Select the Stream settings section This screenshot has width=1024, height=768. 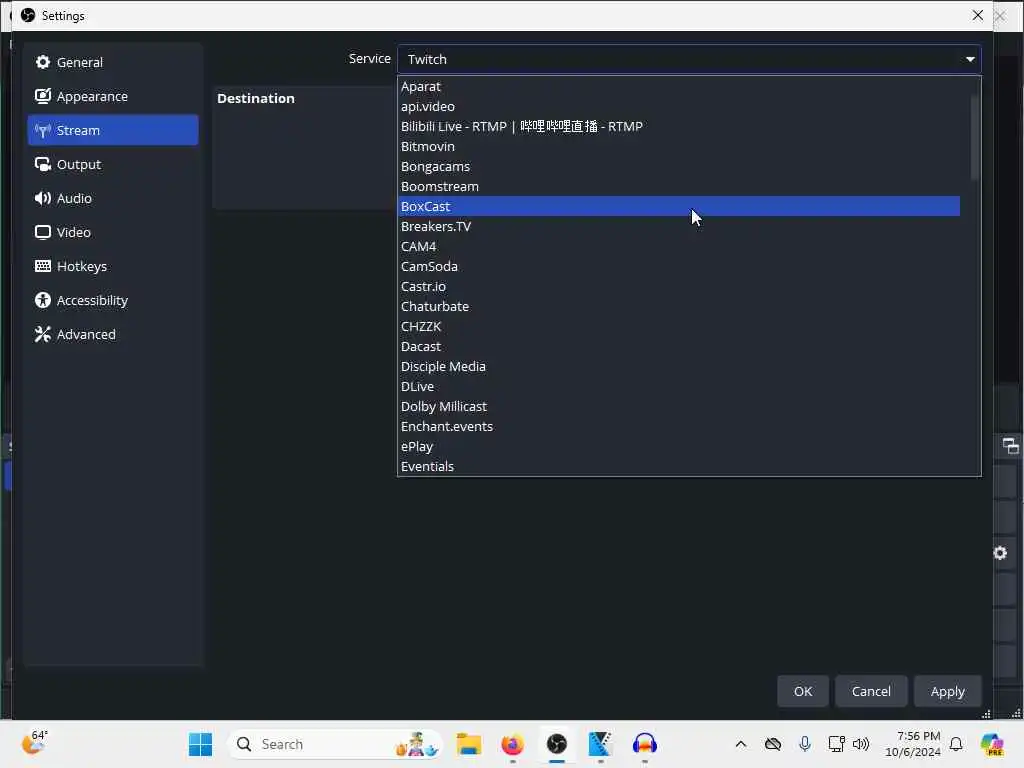(x=112, y=130)
